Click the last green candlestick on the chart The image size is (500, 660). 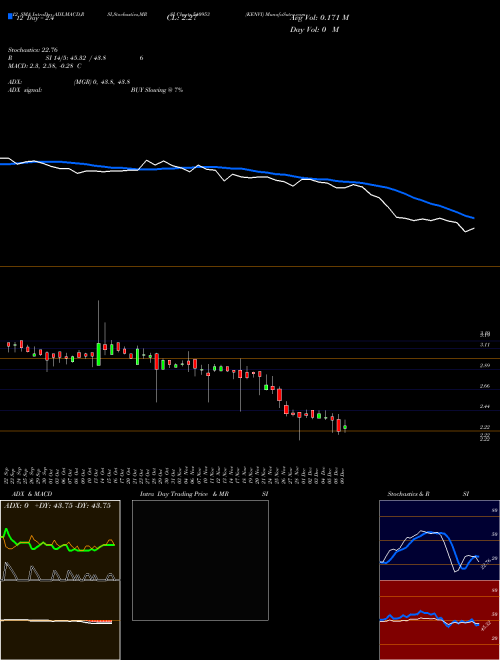coord(345,427)
